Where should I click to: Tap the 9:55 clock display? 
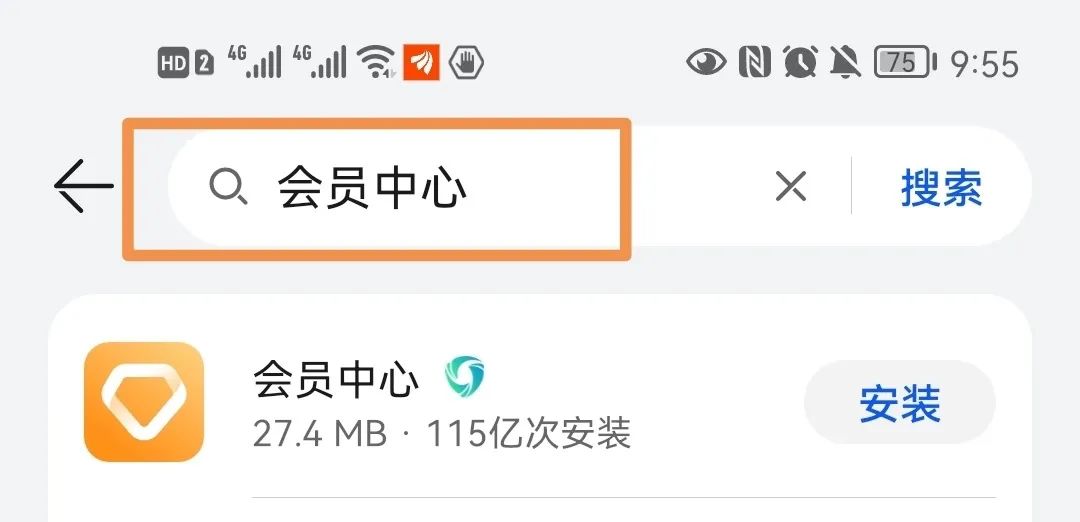(x=984, y=64)
